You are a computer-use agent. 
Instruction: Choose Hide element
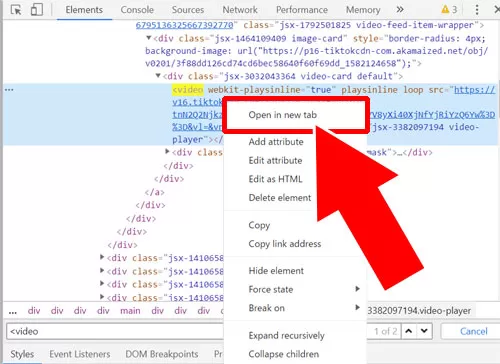[x=276, y=271]
